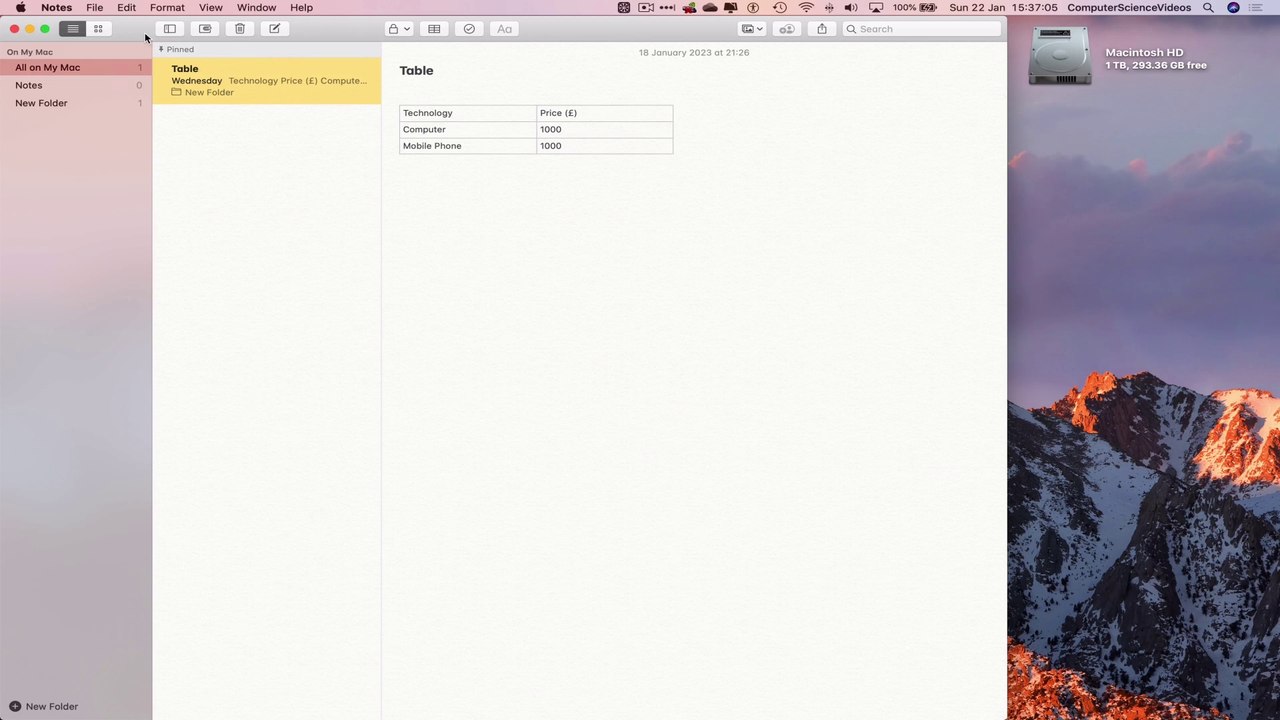Open the Help menu
Image resolution: width=1280 pixels, height=720 pixels.
tap(301, 7)
